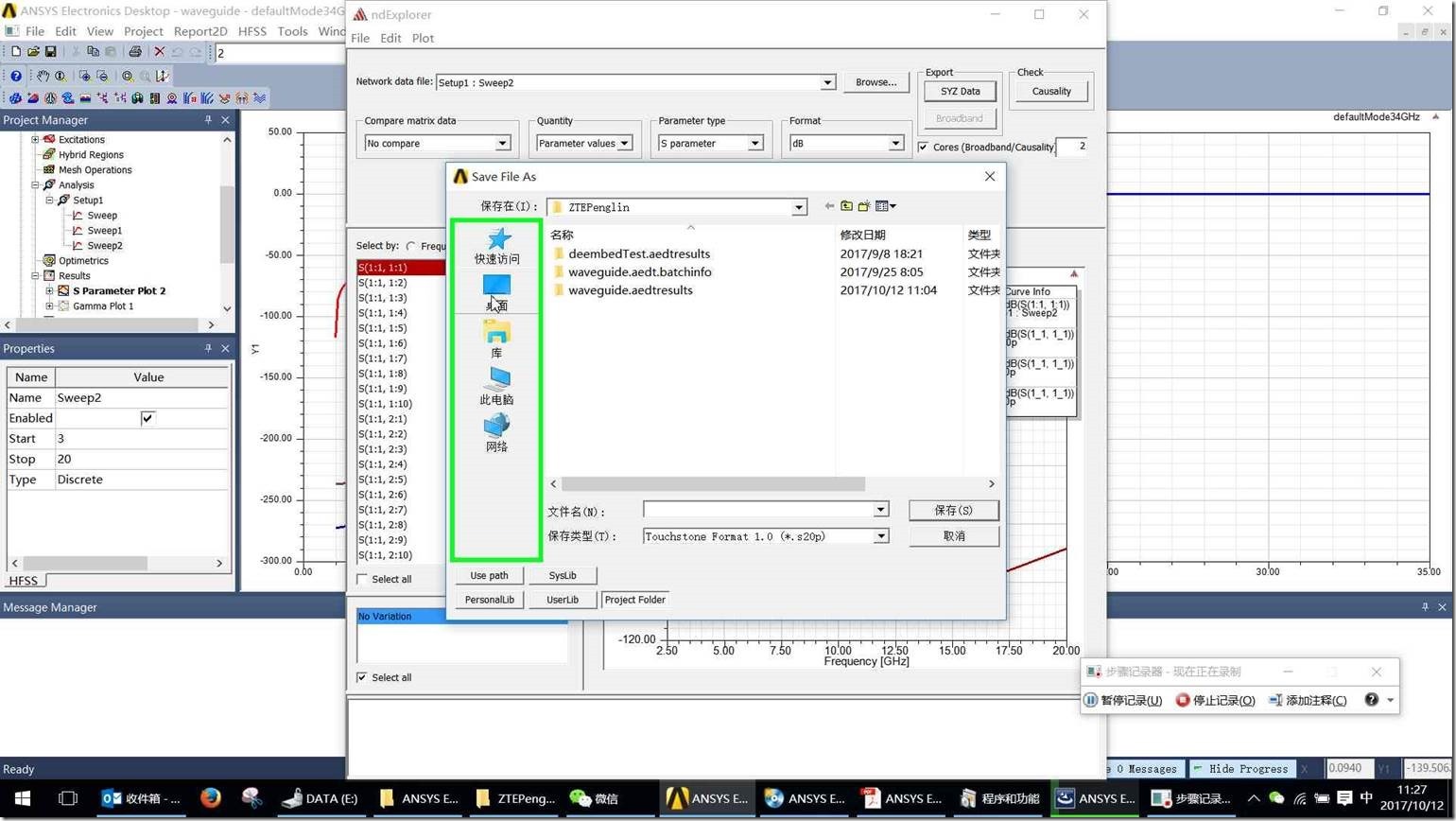
Task: Open the file type (保存类型) dropdown
Action: (880, 536)
